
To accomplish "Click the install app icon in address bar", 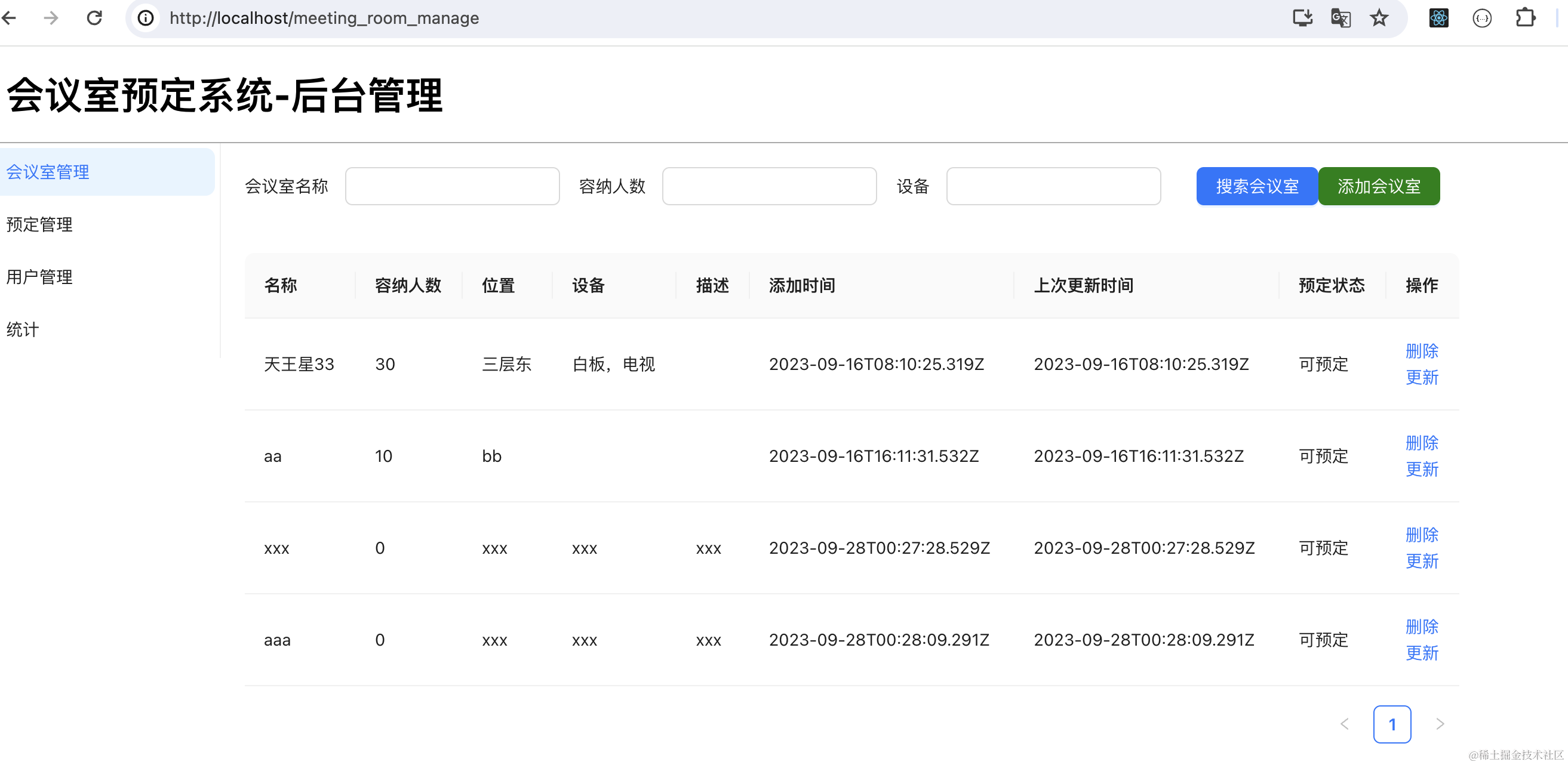I will pyautogui.click(x=1302, y=18).
